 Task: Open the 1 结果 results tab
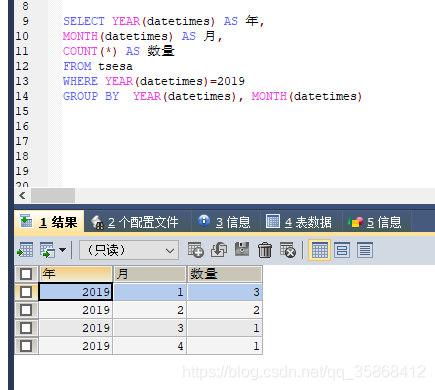click(49, 222)
